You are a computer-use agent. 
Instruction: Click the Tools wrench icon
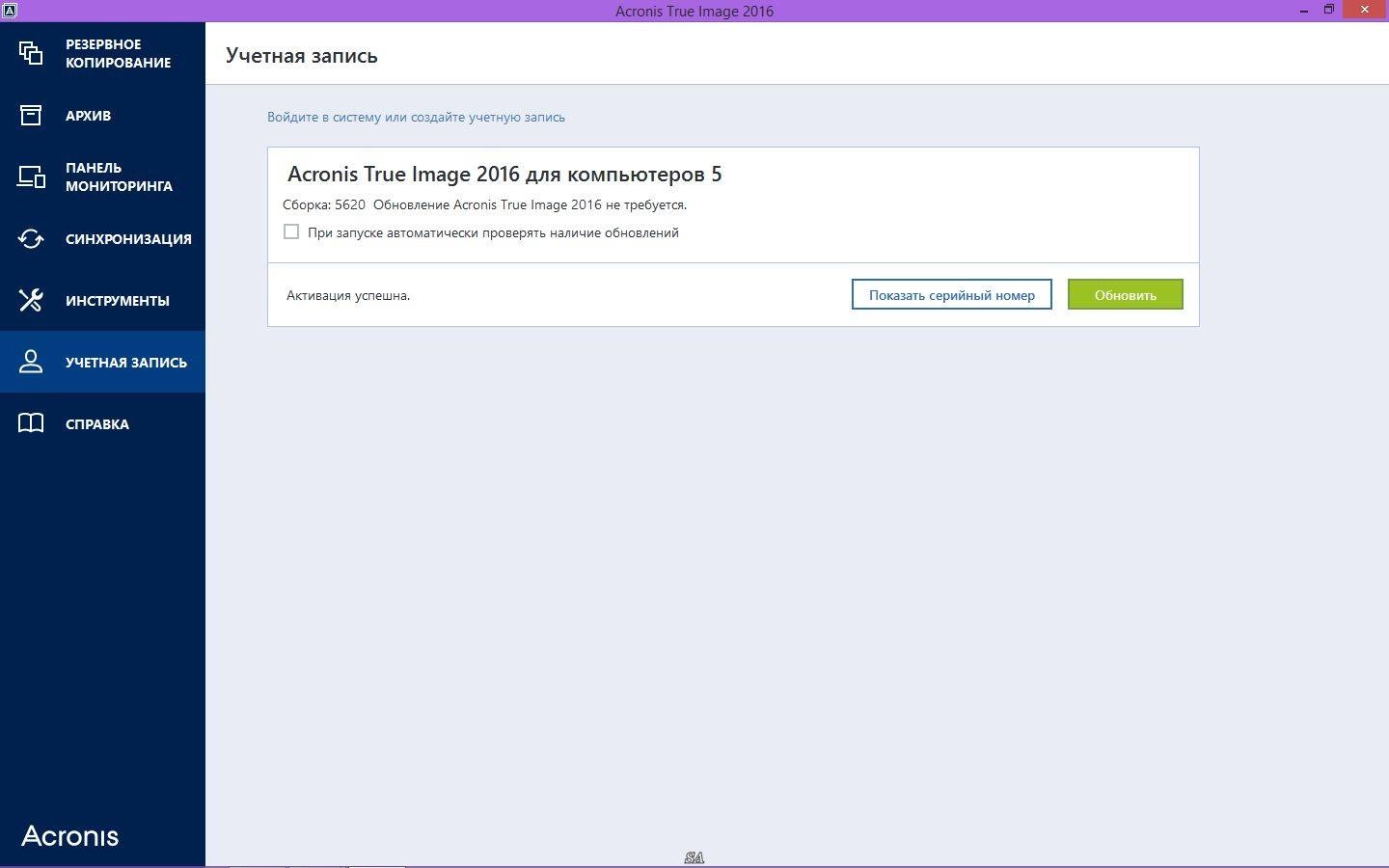point(31,300)
